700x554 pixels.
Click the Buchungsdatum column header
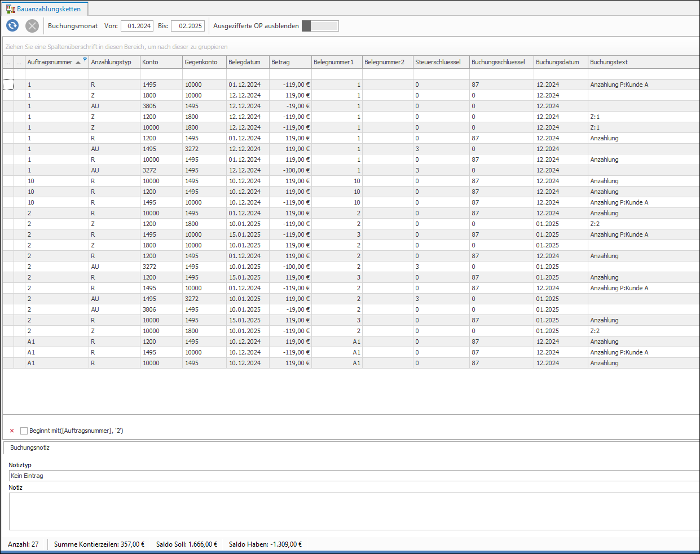[x=561, y=62]
